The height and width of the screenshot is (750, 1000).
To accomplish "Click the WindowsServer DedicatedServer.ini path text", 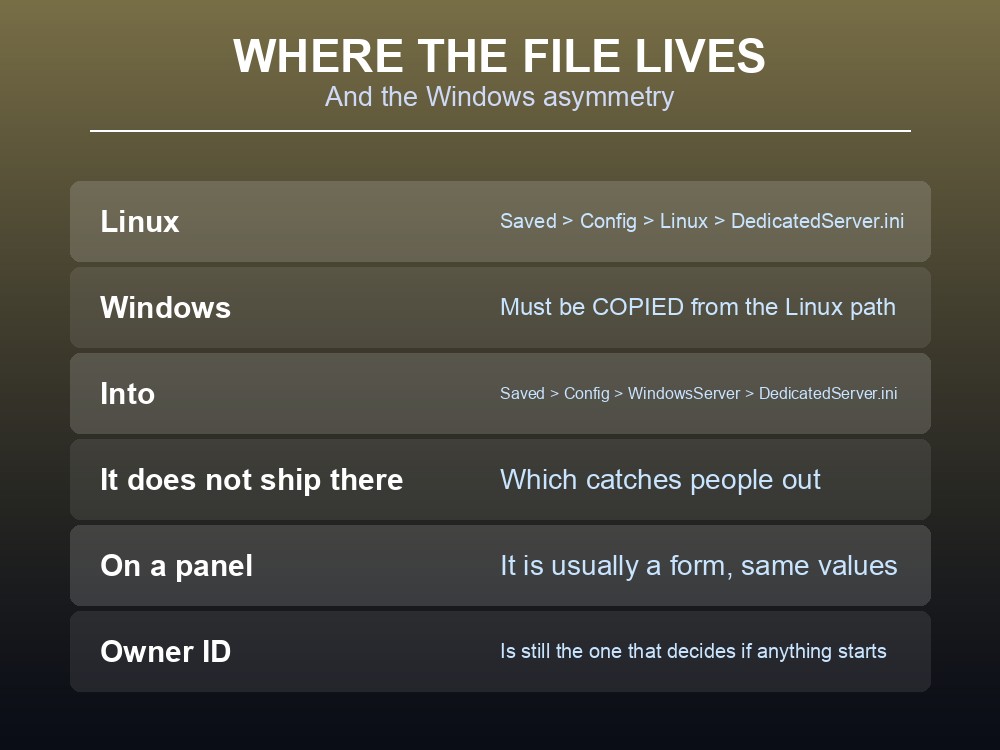I will 698,393.
